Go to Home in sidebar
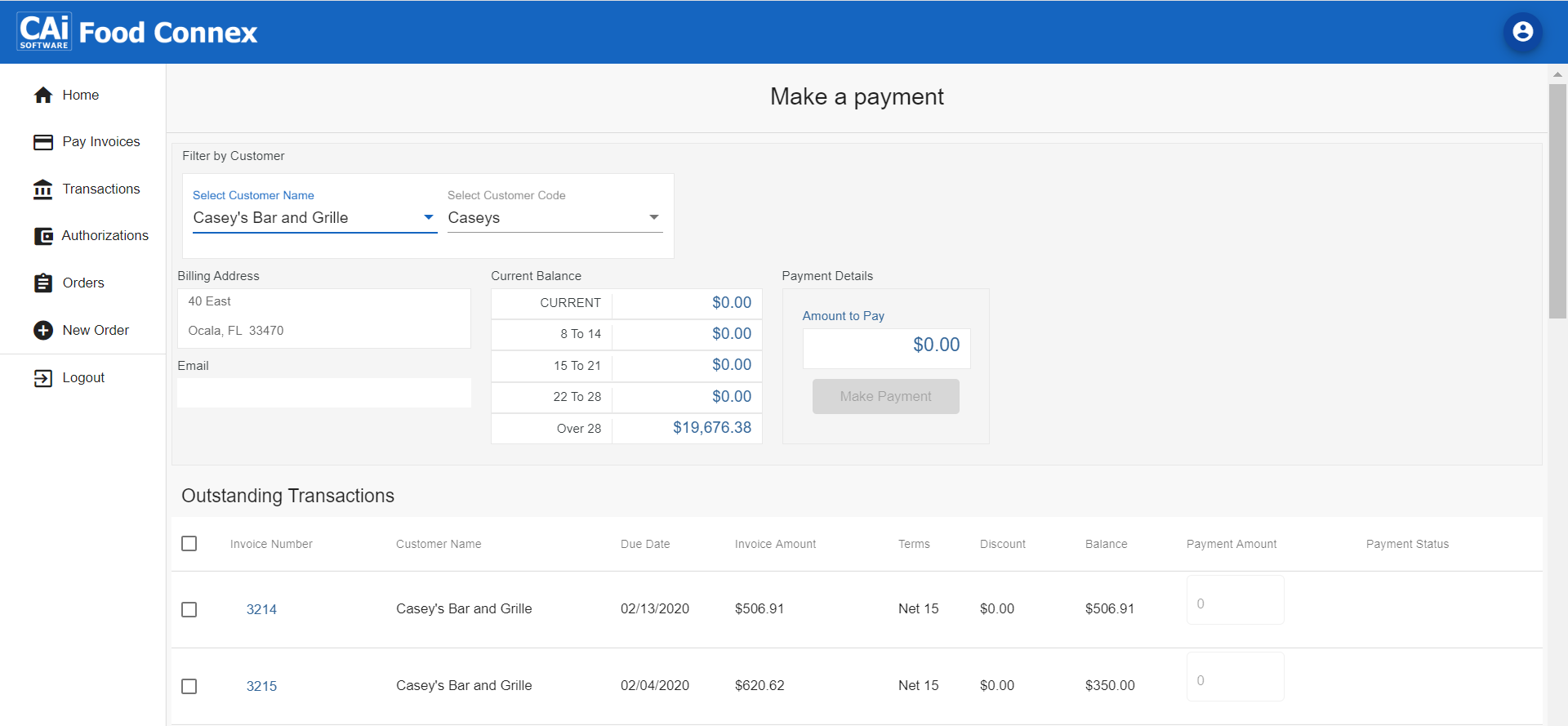1568x726 pixels. tap(82, 96)
